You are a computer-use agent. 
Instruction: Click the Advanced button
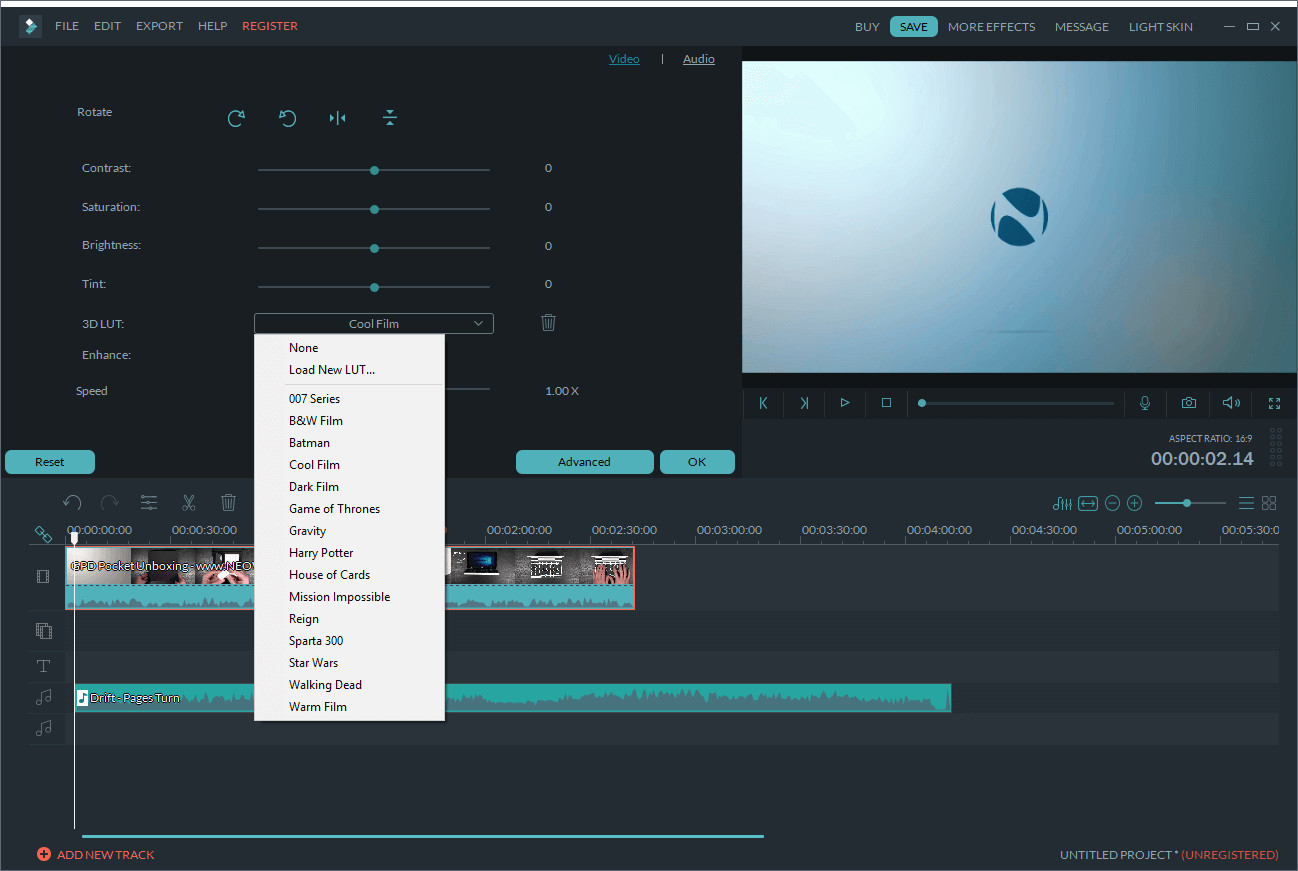[x=584, y=462]
